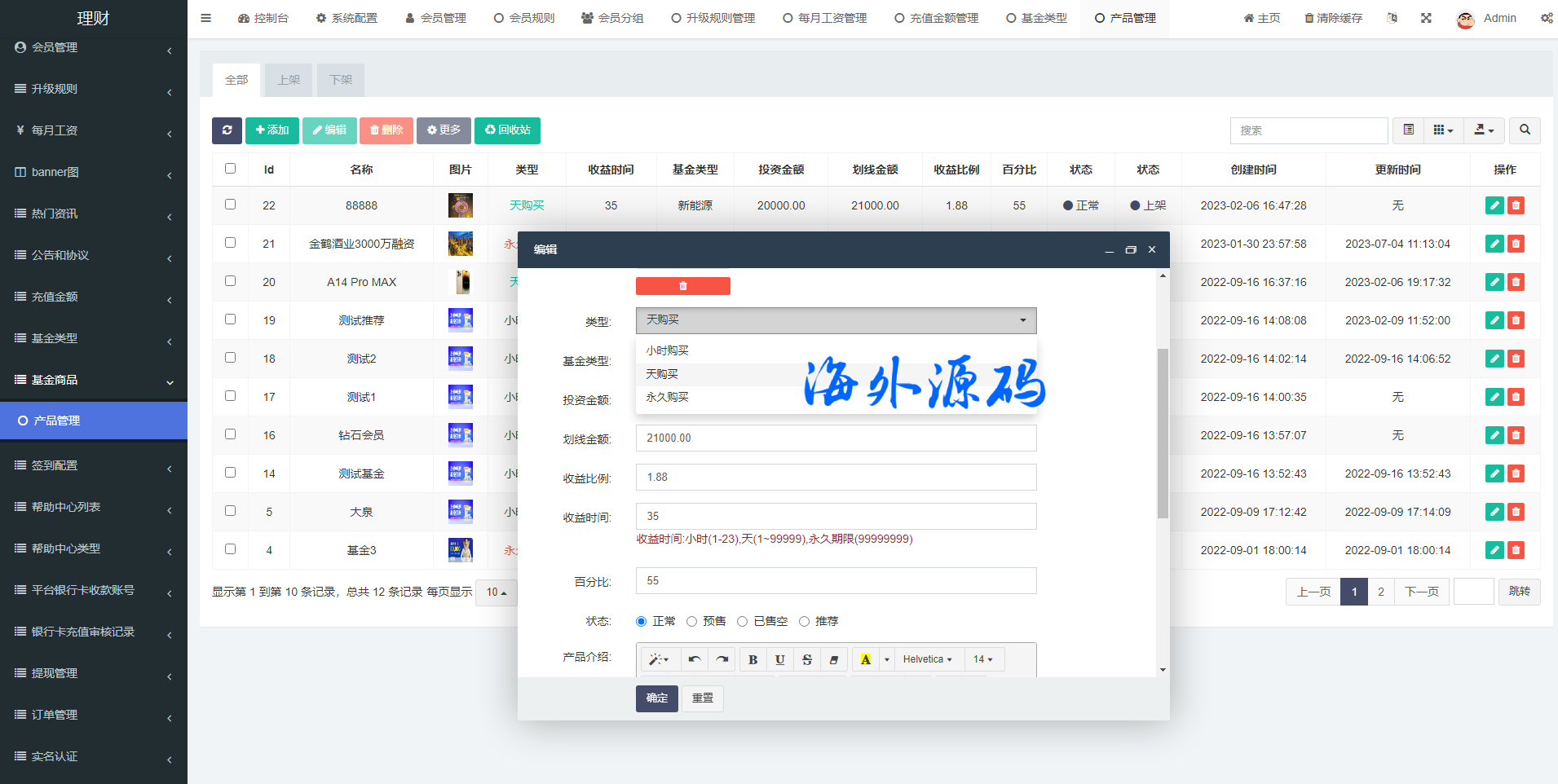Screen dimensions: 1558x784
Task: Open the Helvetica font family dropdown
Action: (927, 659)
